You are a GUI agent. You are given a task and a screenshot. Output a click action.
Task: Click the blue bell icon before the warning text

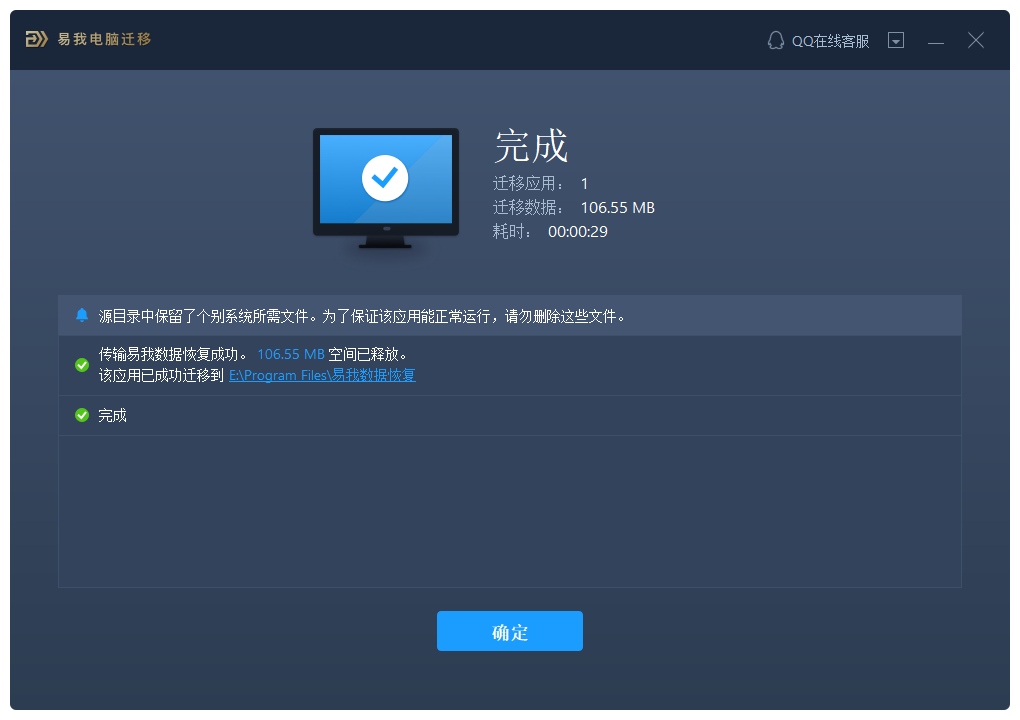point(81,315)
